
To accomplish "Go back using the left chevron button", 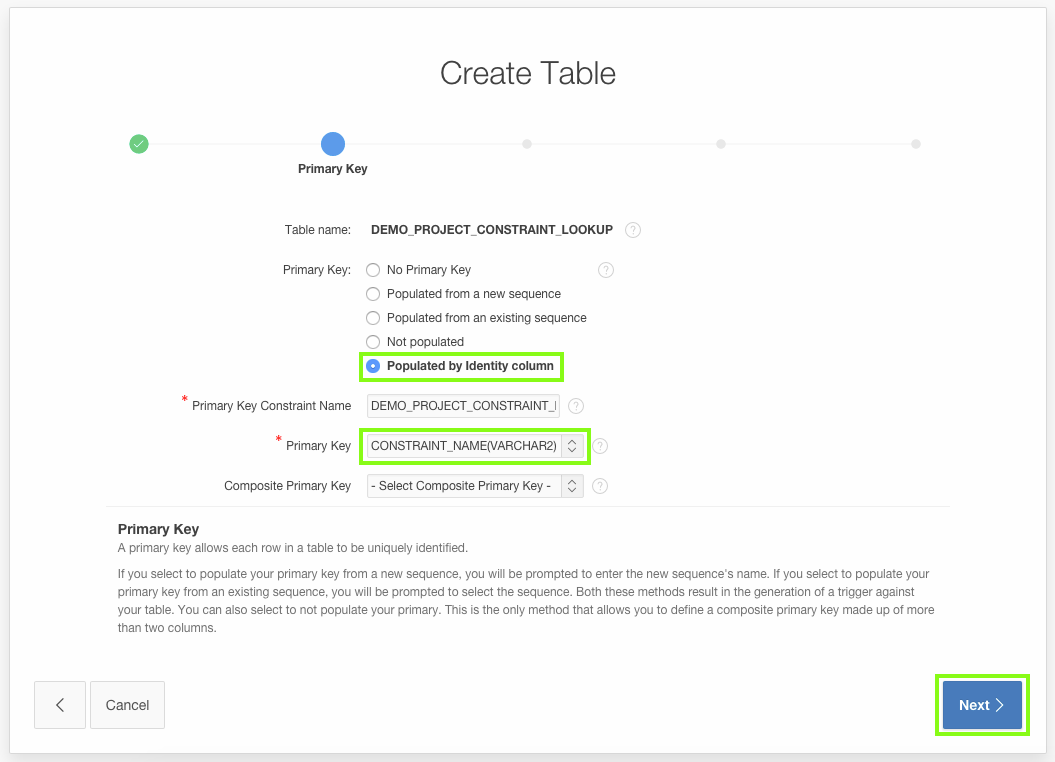I will [x=60, y=705].
